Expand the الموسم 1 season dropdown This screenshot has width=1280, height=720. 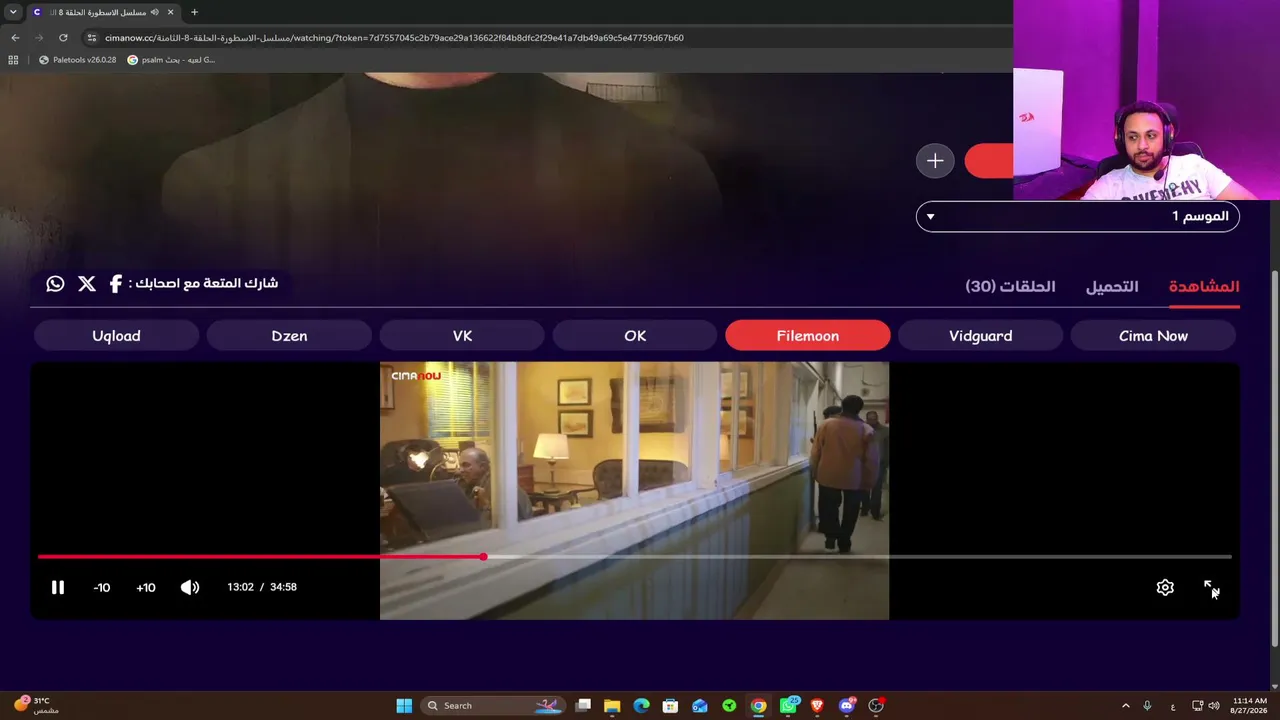(1078, 216)
